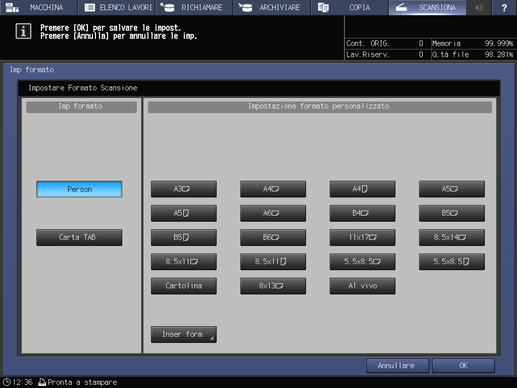
Task: Open the MACCHINA tab
Action: 39,7
